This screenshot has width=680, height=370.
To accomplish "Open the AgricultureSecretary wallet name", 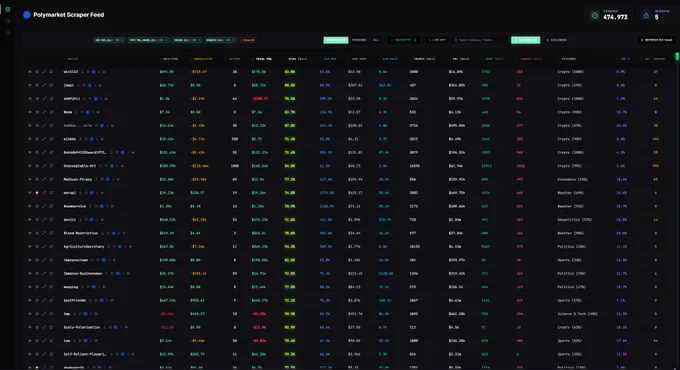I will (x=84, y=246).
